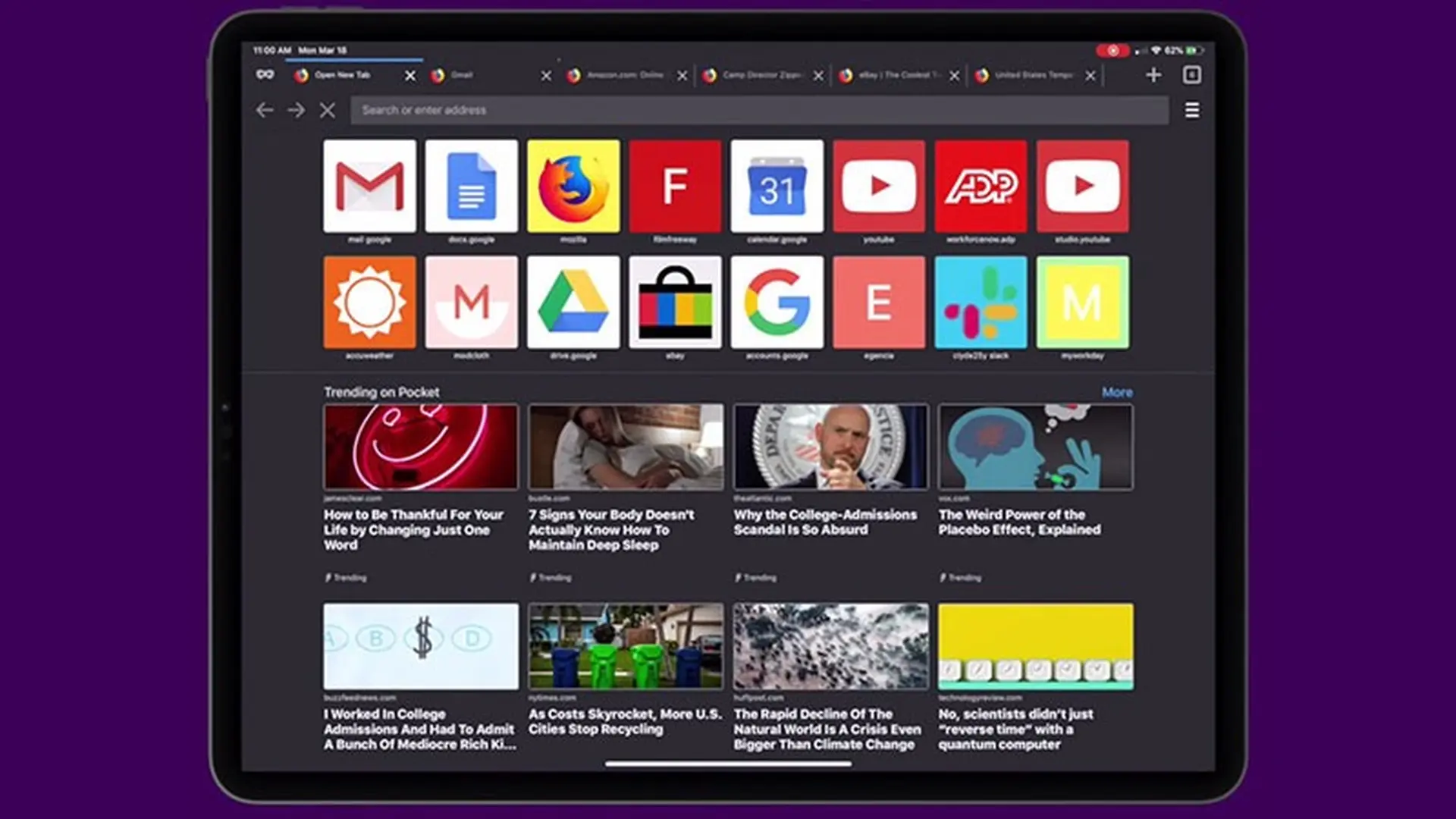Open the studio.youtube tile

coord(1083,186)
